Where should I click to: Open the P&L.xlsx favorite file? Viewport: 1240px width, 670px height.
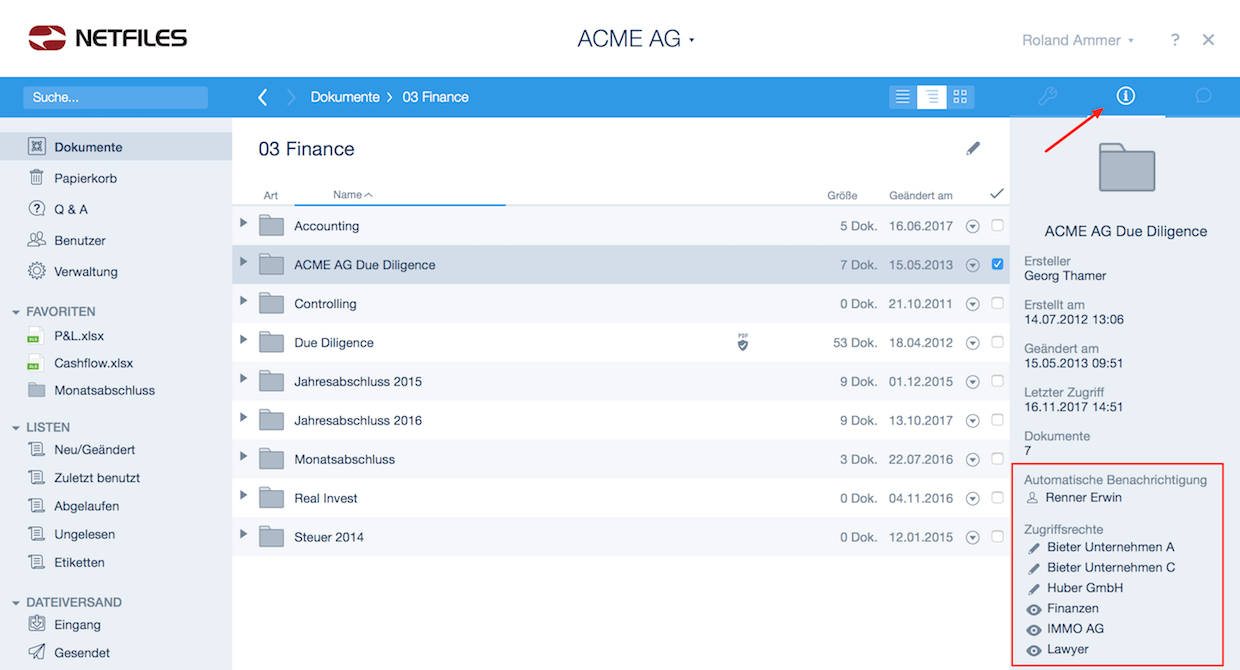point(79,335)
